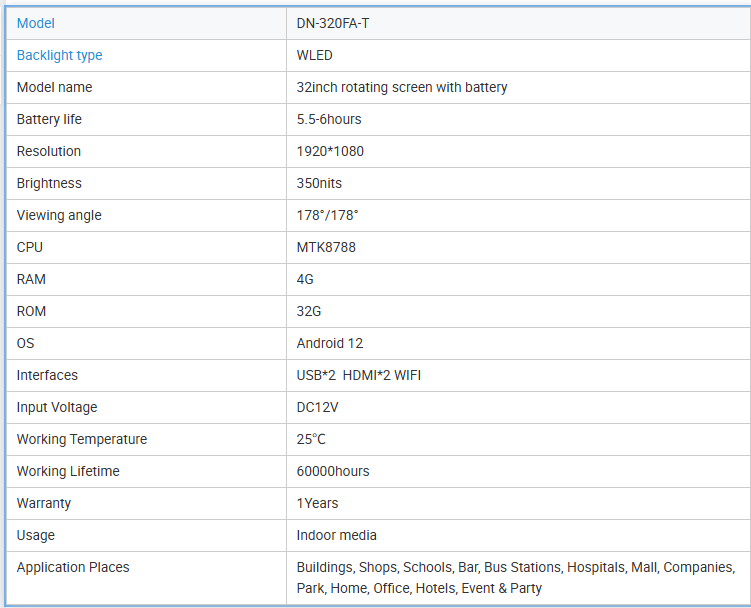Select the 5.5-6hours battery value
The image size is (751, 608).
pyautogui.click(x=329, y=119)
